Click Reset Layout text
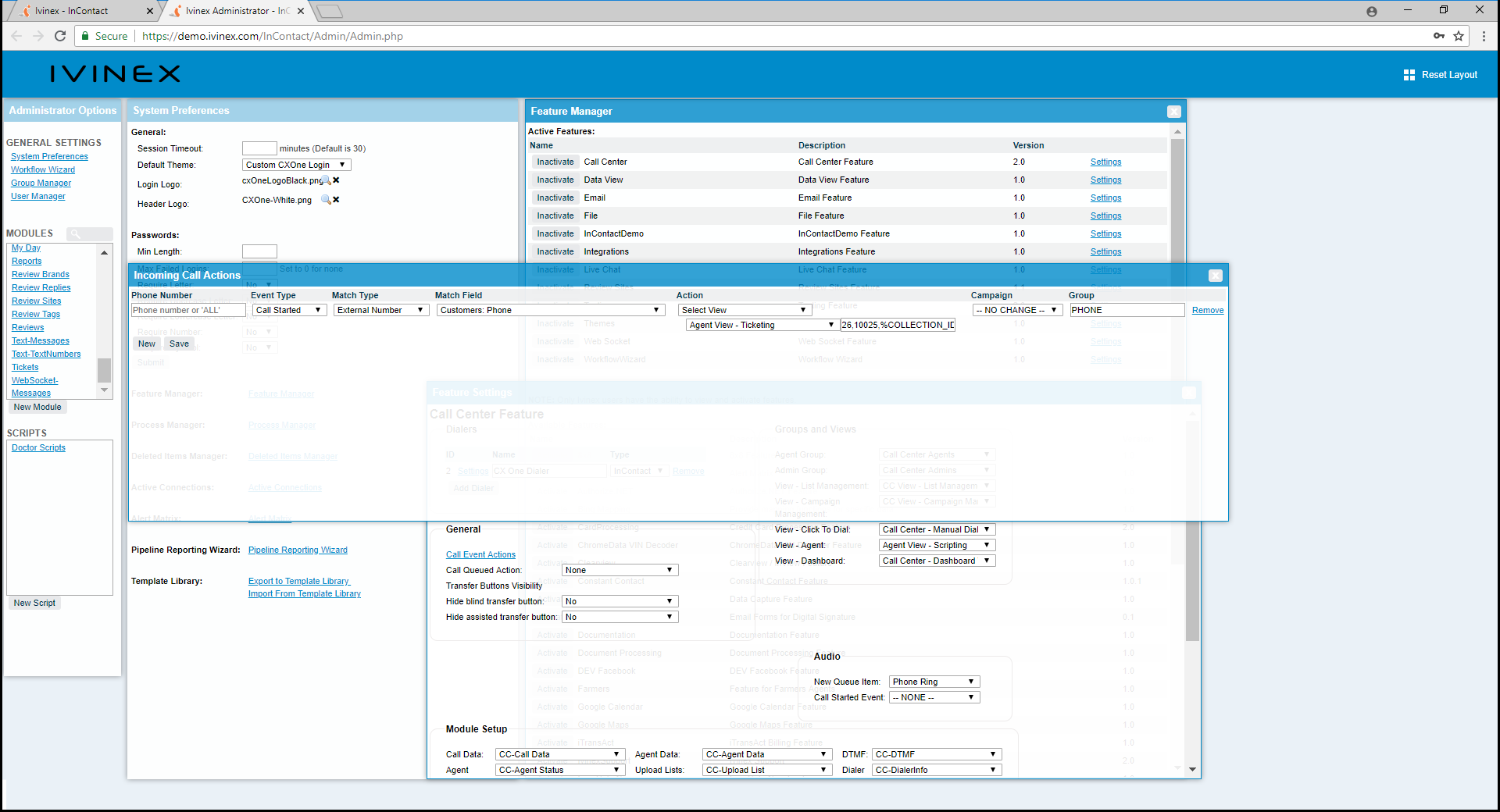The image size is (1500, 812). [1449, 75]
